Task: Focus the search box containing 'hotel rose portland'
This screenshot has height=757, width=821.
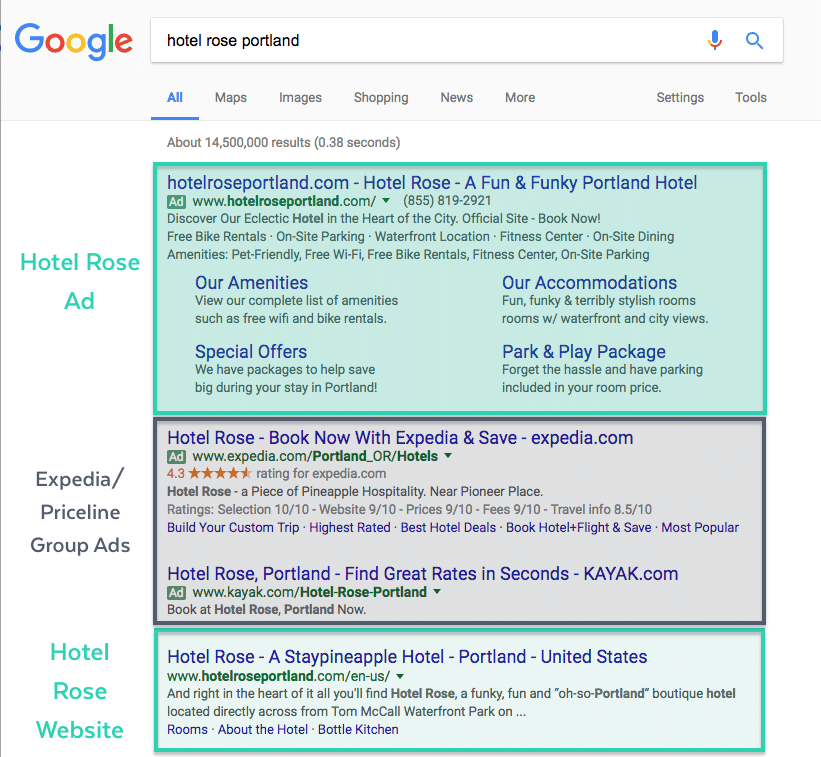Action: 467,40
